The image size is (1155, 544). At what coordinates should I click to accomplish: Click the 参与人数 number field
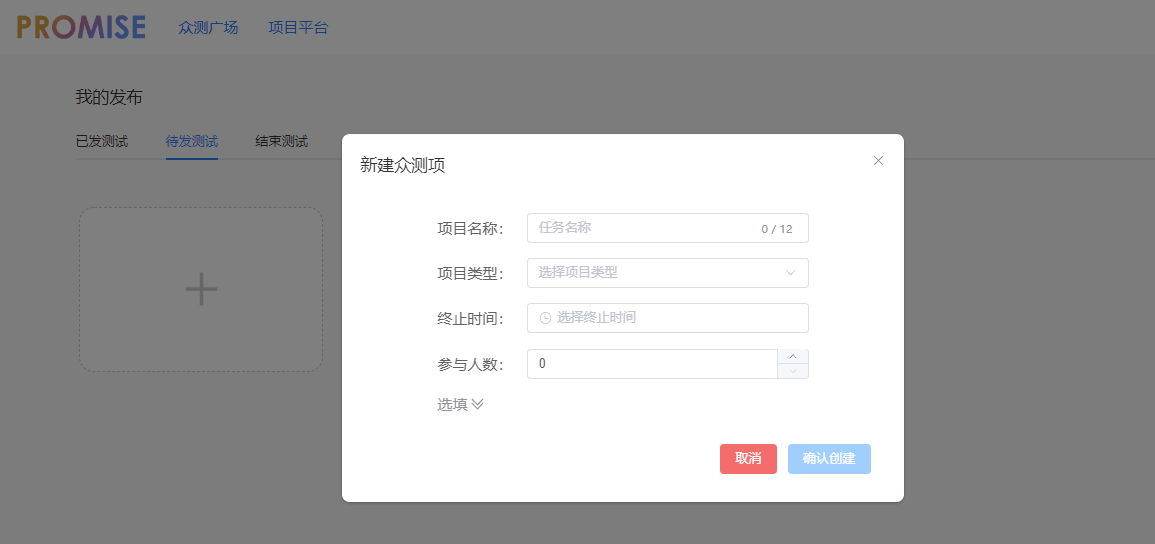653,364
